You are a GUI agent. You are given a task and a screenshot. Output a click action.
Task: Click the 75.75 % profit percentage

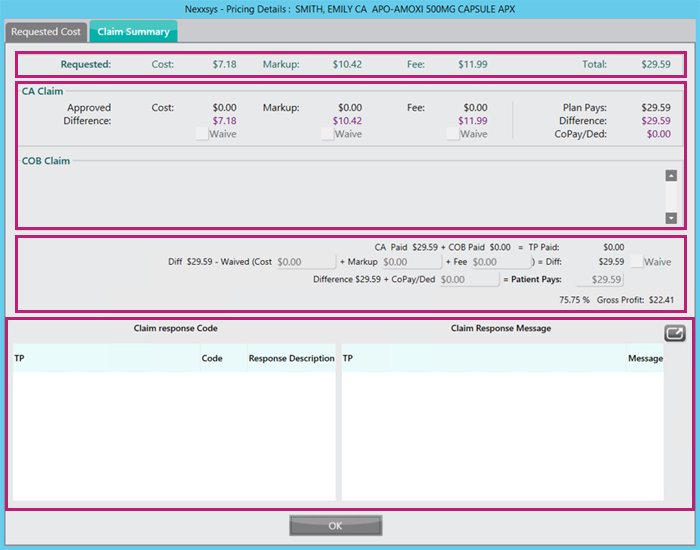[x=574, y=300]
